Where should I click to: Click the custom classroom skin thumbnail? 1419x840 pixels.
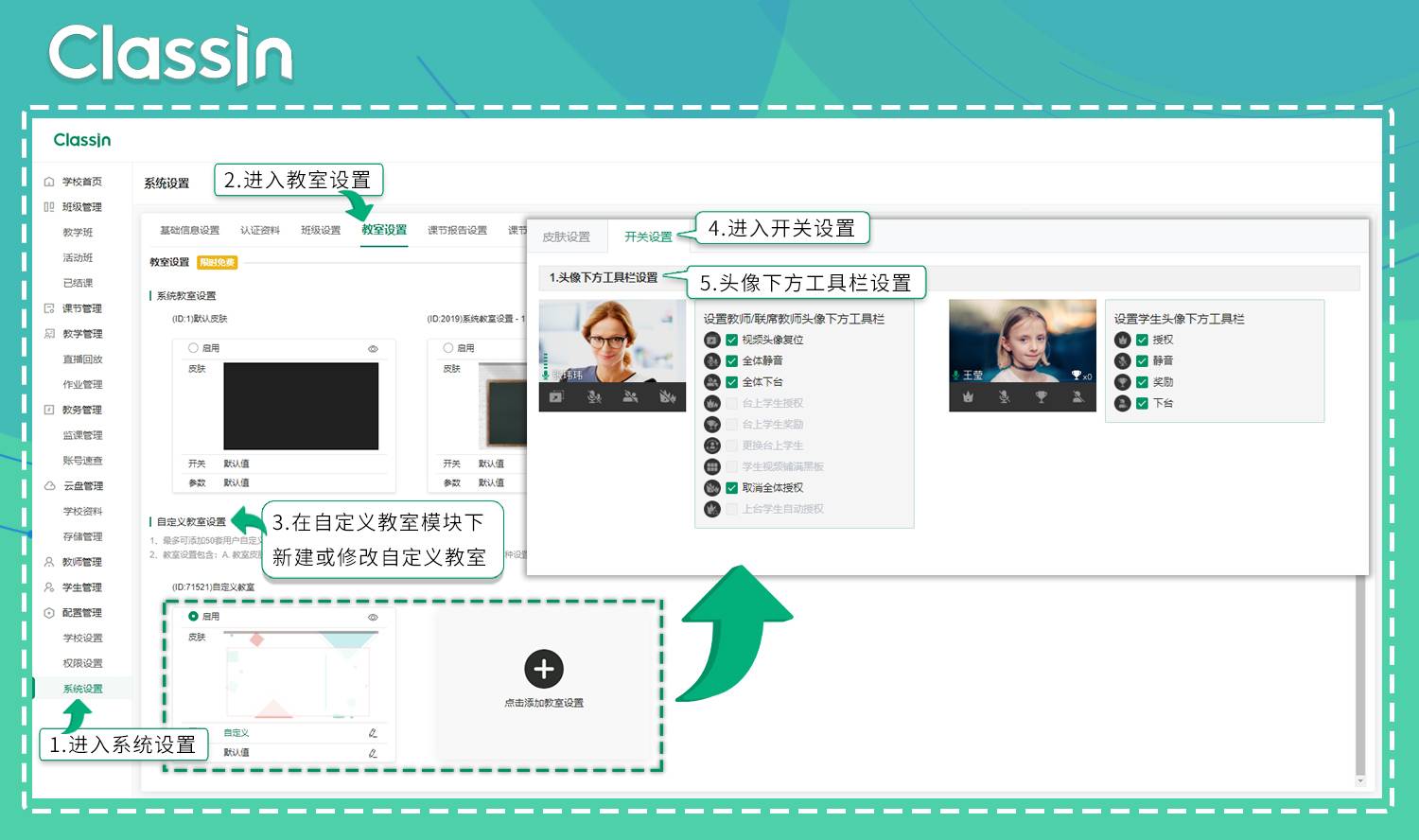[301, 674]
